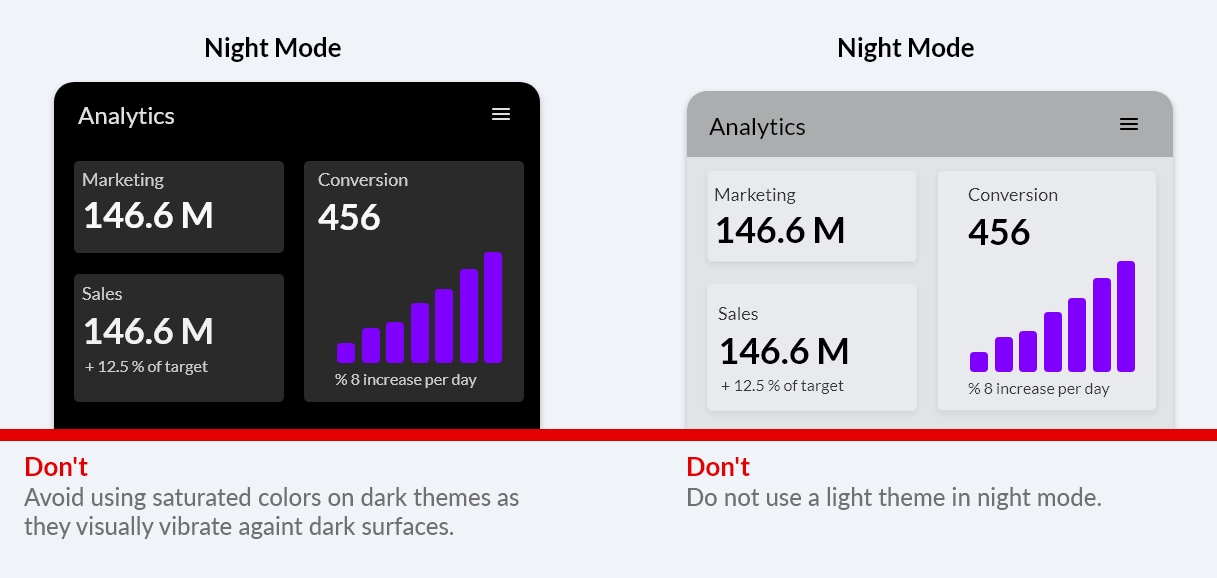Click the tallest purple bar in light chart
The image size is (1217, 578).
coord(1126,316)
